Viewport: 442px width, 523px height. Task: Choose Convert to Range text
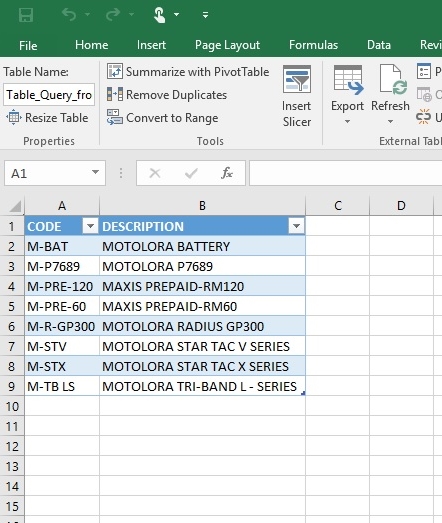tap(172, 118)
